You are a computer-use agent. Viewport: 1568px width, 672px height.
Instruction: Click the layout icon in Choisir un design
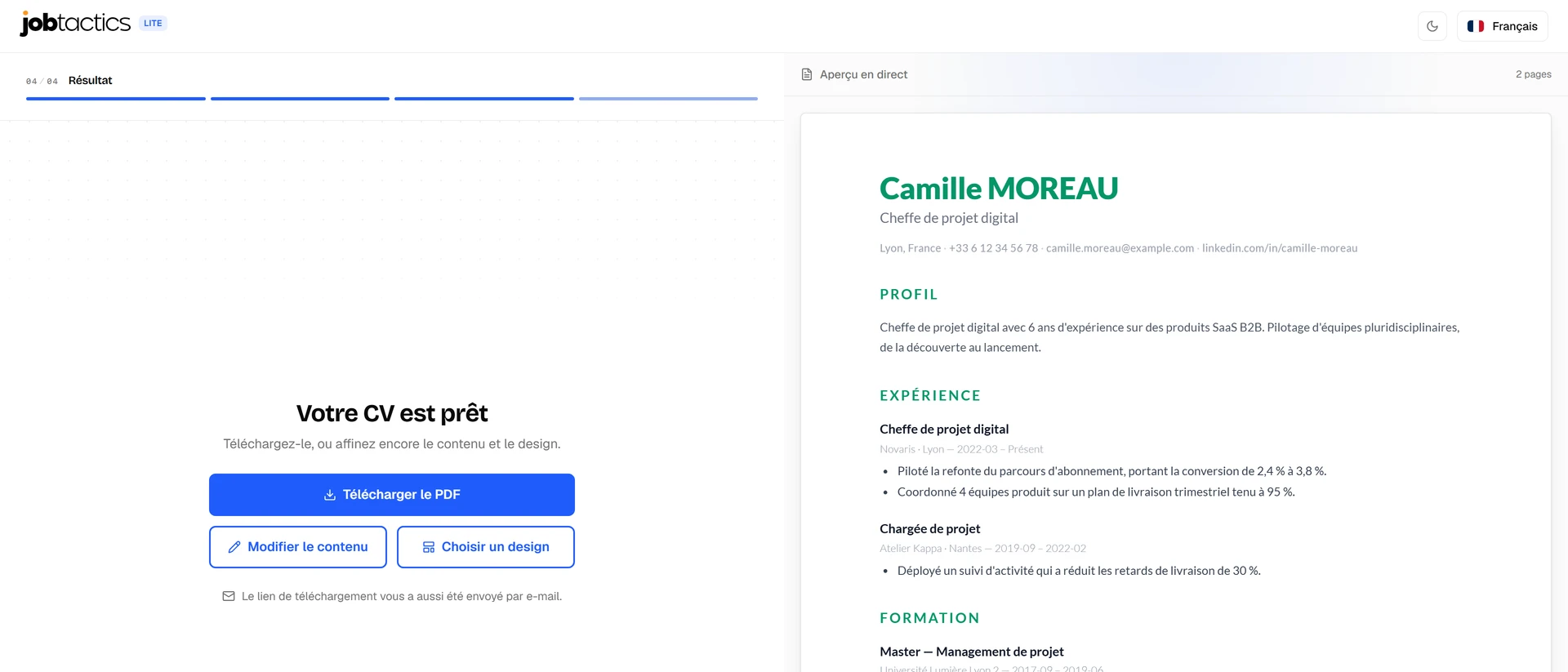[x=429, y=547]
